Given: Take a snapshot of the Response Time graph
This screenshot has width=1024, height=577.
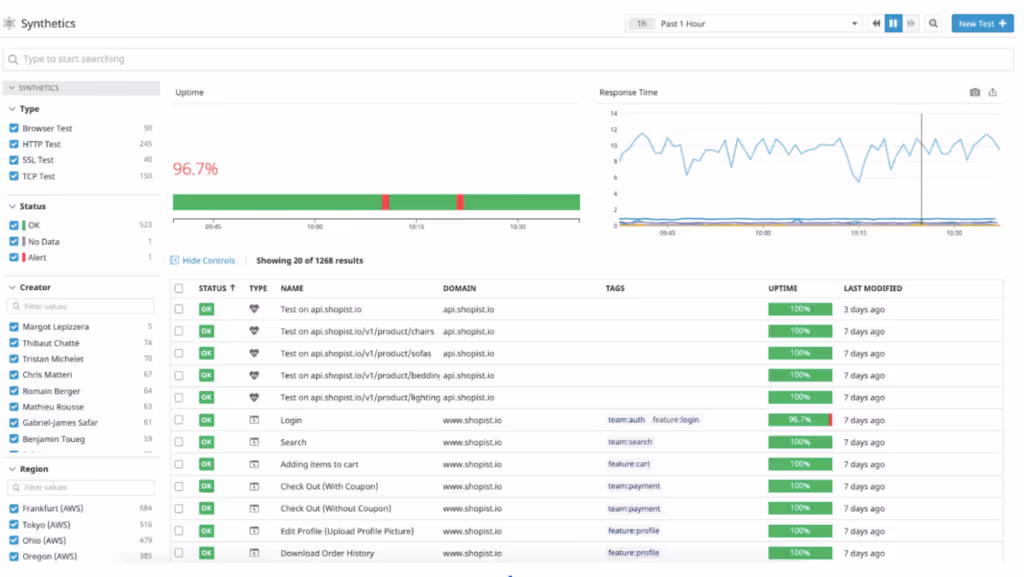Looking at the screenshot, I should 975,91.
